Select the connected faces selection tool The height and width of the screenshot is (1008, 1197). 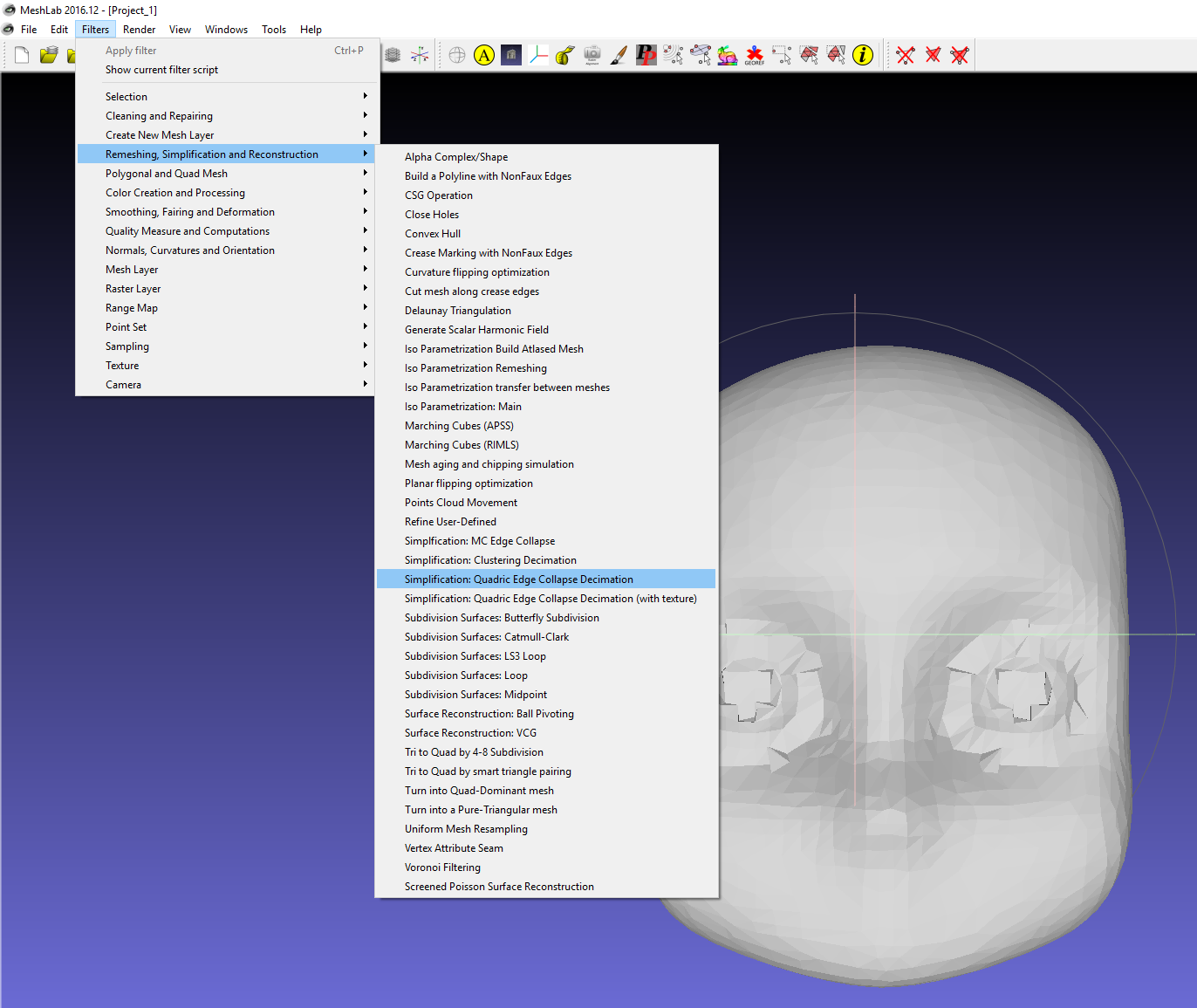point(809,56)
